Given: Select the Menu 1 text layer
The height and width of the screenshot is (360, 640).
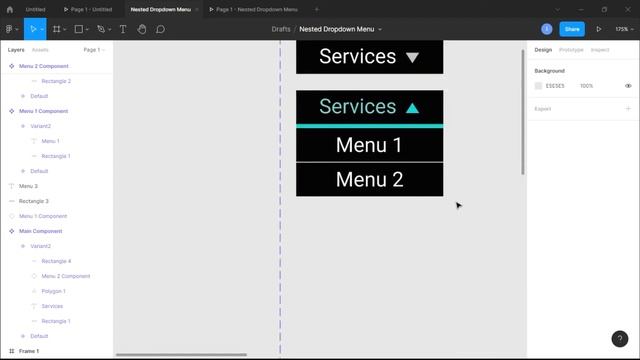Looking at the screenshot, I should (x=50, y=141).
